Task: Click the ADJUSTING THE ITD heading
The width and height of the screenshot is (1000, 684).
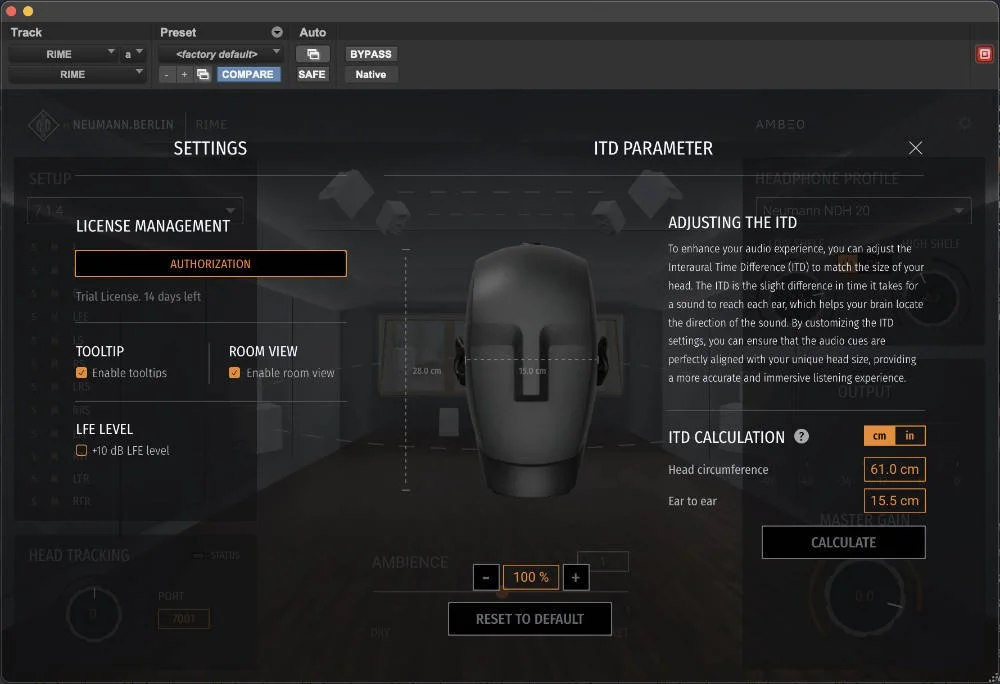Action: click(x=732, y=222)
